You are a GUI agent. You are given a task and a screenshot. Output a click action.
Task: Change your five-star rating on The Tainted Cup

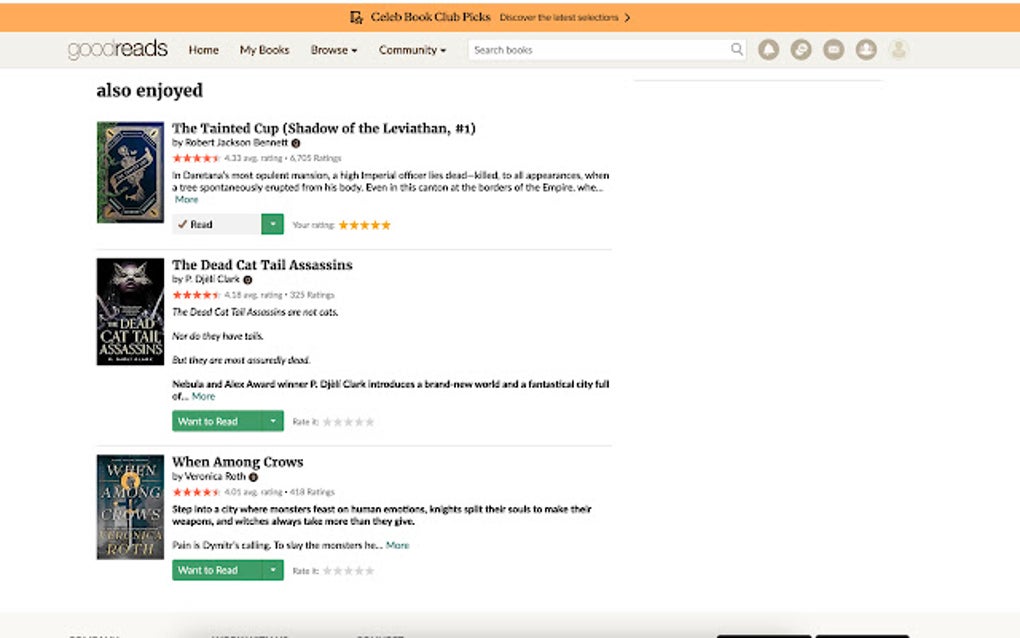point(366,225)
